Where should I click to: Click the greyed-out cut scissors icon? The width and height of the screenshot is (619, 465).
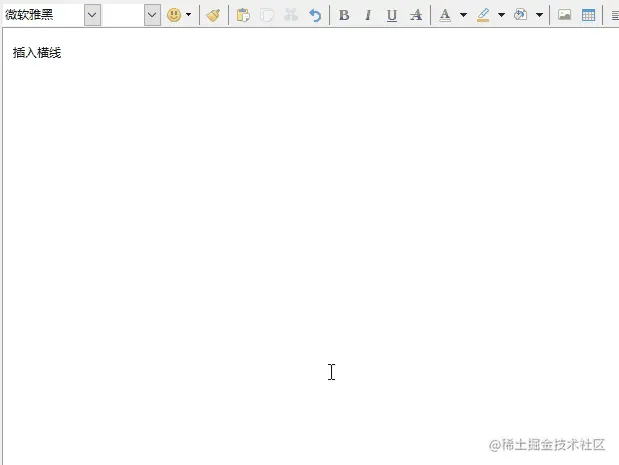click(x=291, y=15)
